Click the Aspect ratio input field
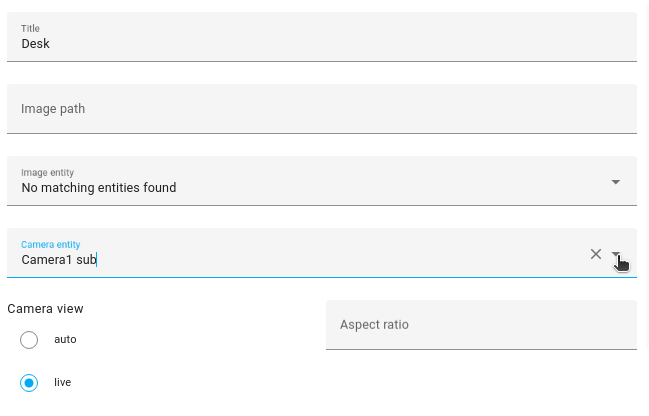The image size is (649, 416). point(481,325)
